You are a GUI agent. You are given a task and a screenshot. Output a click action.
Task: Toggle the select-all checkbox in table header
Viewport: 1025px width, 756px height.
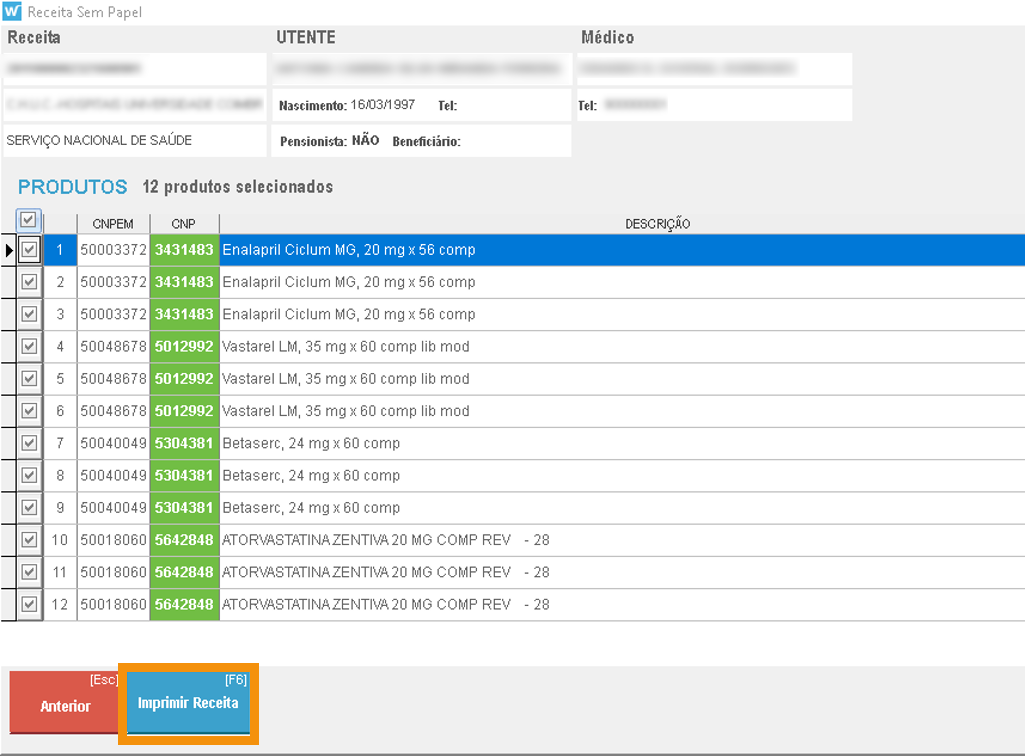pyautogui.click(x=29, y=220)
